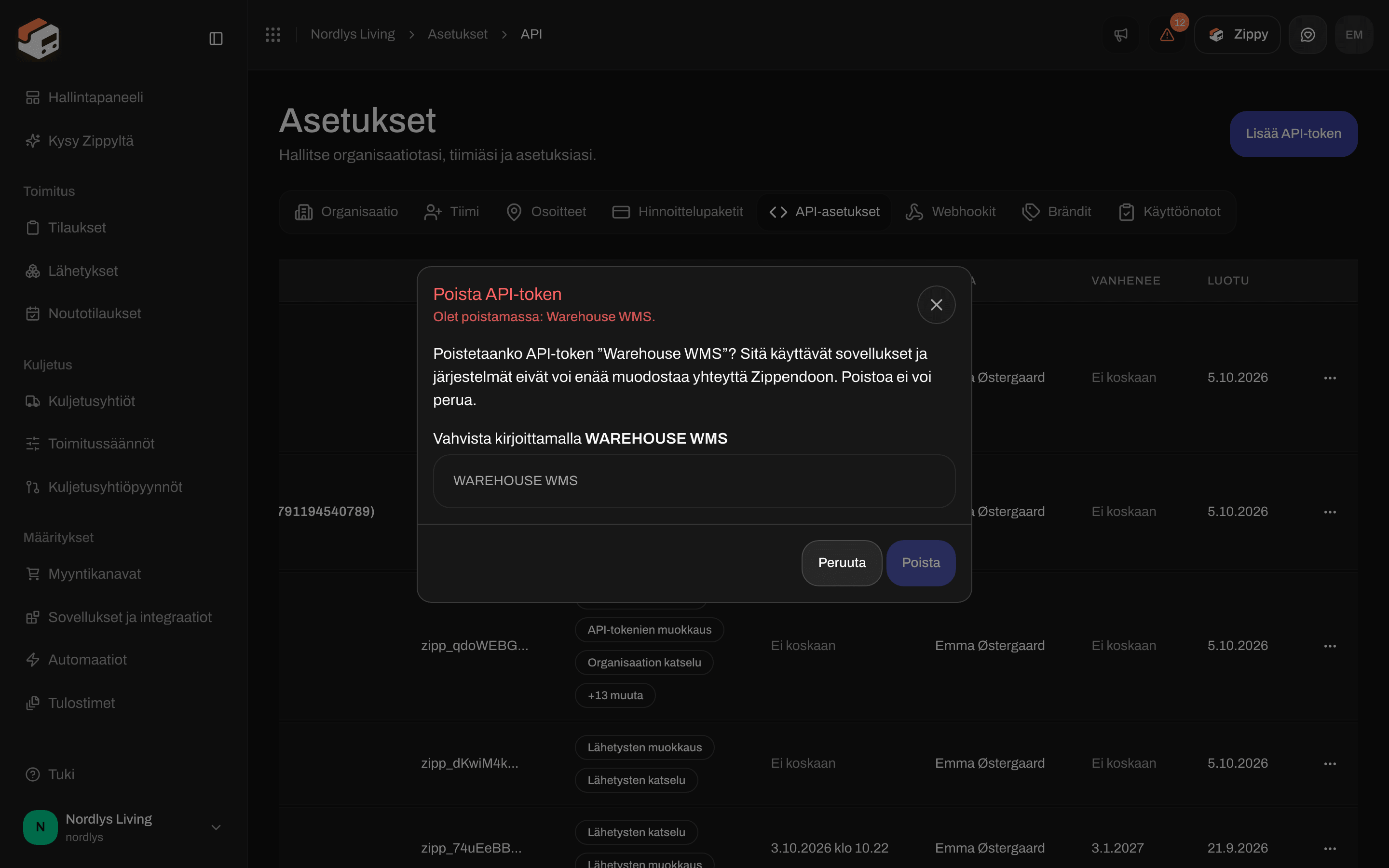
Task: Switch to the Hinnoittelupaketit tab
Action: point(678,212)
